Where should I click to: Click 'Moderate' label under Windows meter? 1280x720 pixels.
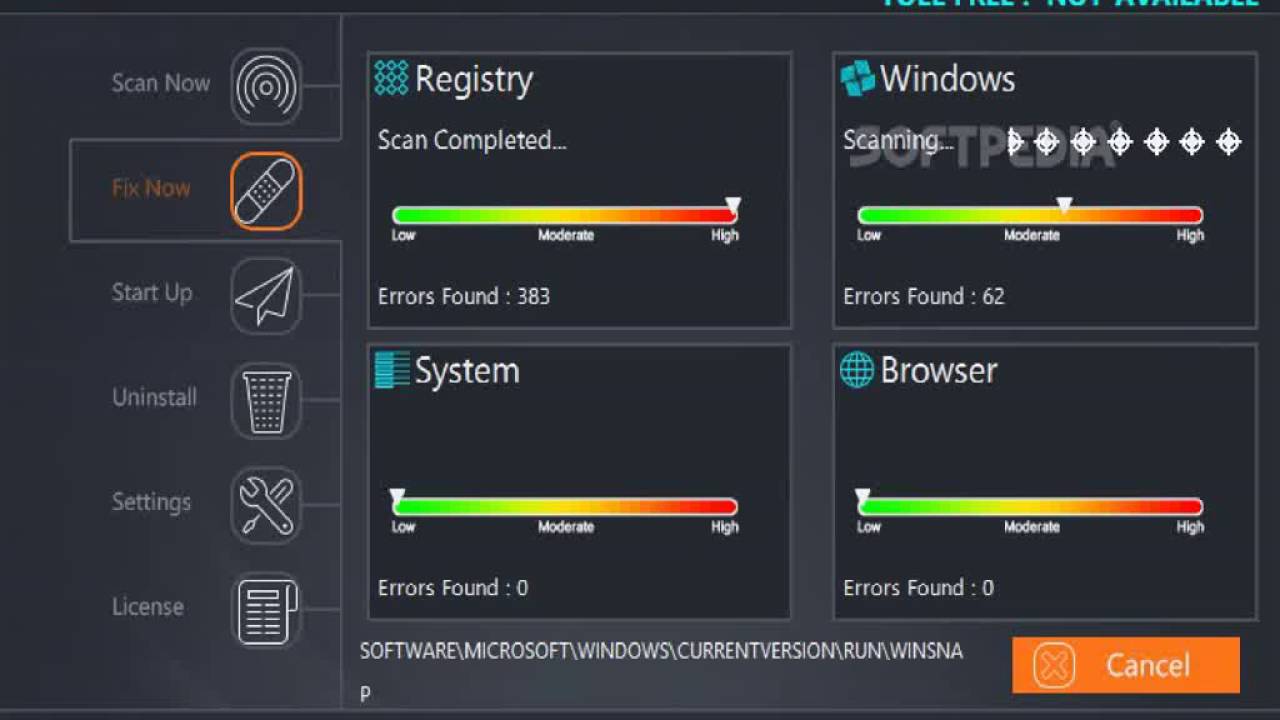point(1032,236)
